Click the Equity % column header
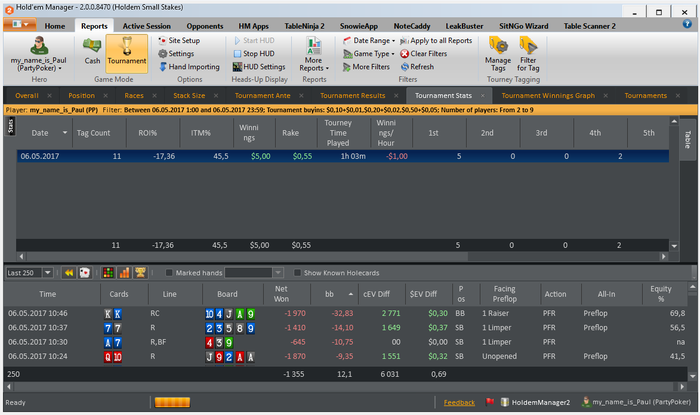Image resolution: width=700 pixels, height=415 pixels. pyautogui.click(x=660, y=294)
